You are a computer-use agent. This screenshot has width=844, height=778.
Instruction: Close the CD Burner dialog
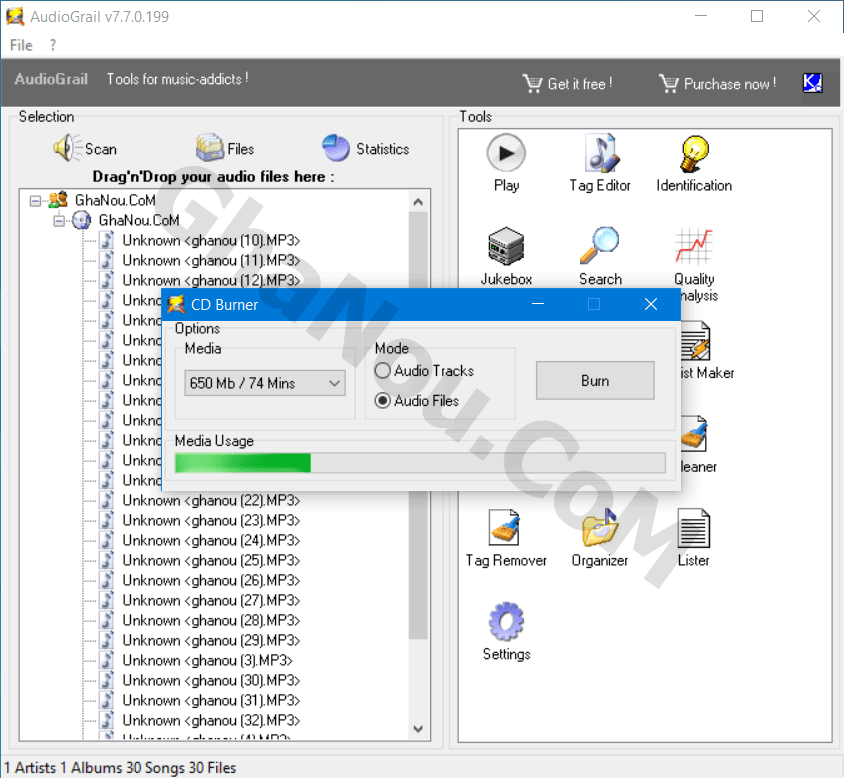(x=651, y=304)
